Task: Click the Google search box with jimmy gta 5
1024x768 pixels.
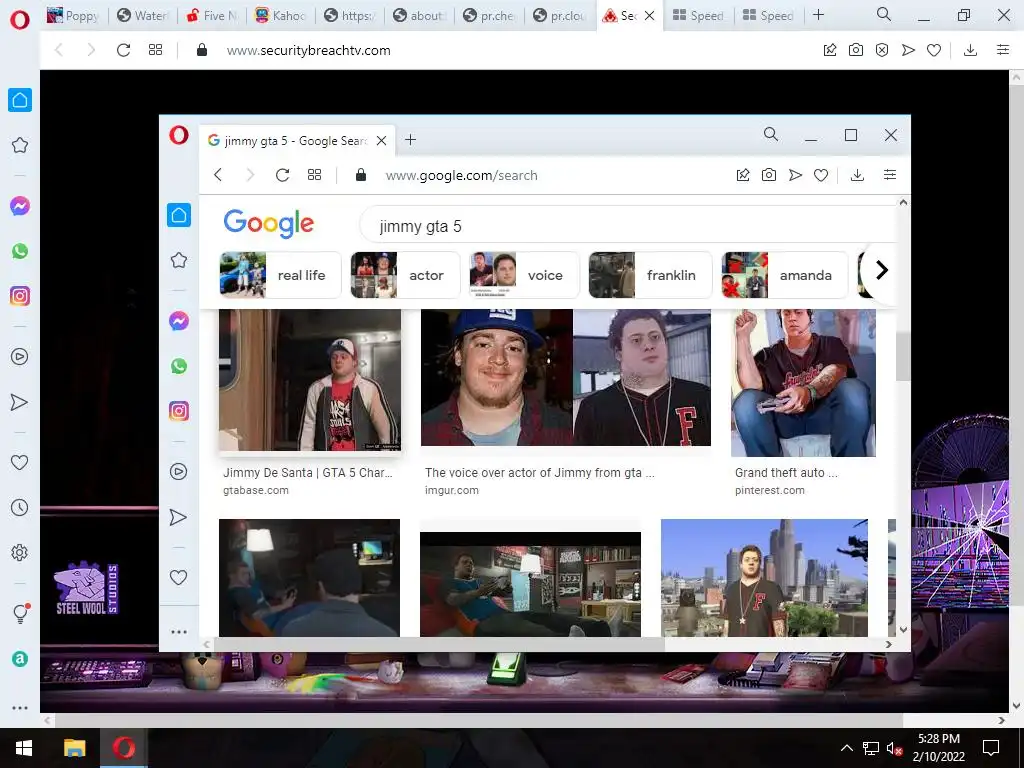Action: 630,226
